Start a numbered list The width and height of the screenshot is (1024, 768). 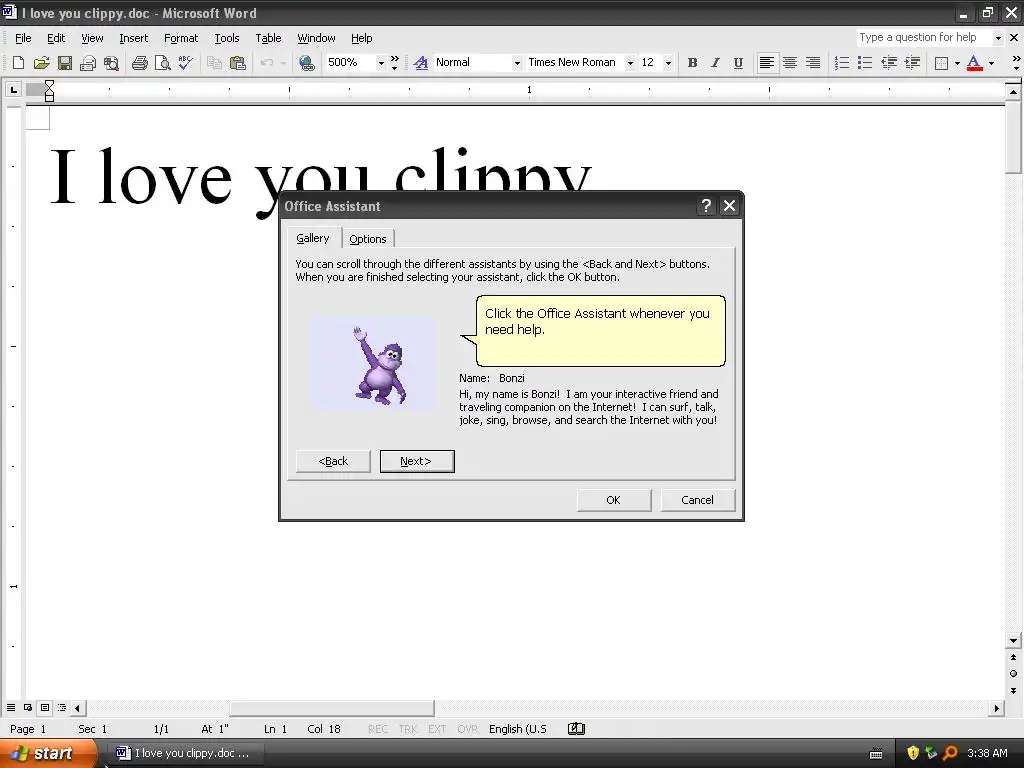[x=842, y=63]
